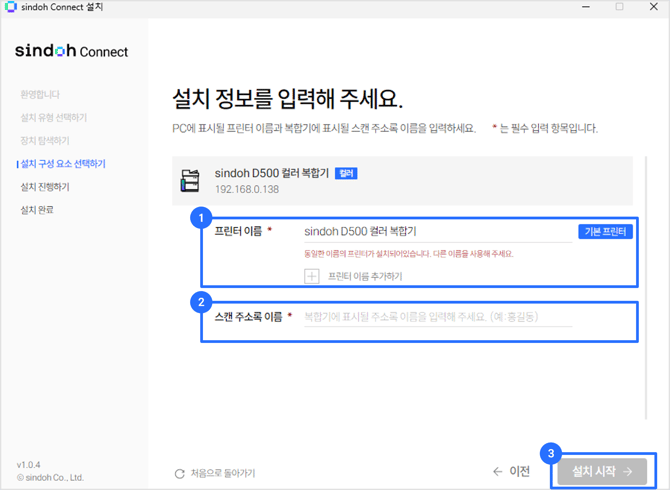This screenshot has width=670, height=490.
Task: Go back with the 이전 button
Action: [511, 471]
